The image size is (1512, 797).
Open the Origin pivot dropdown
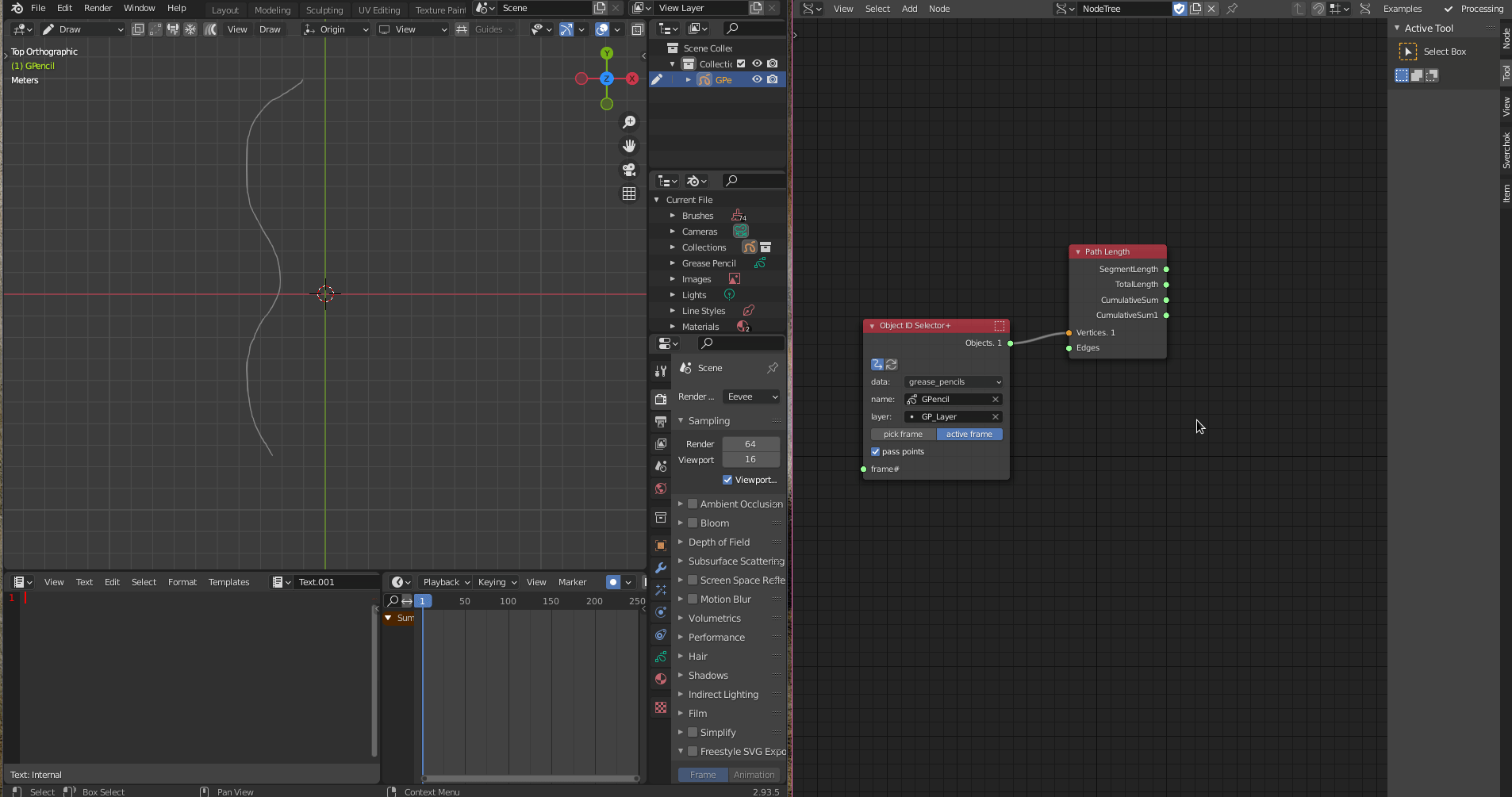click(x=336, y=29)
